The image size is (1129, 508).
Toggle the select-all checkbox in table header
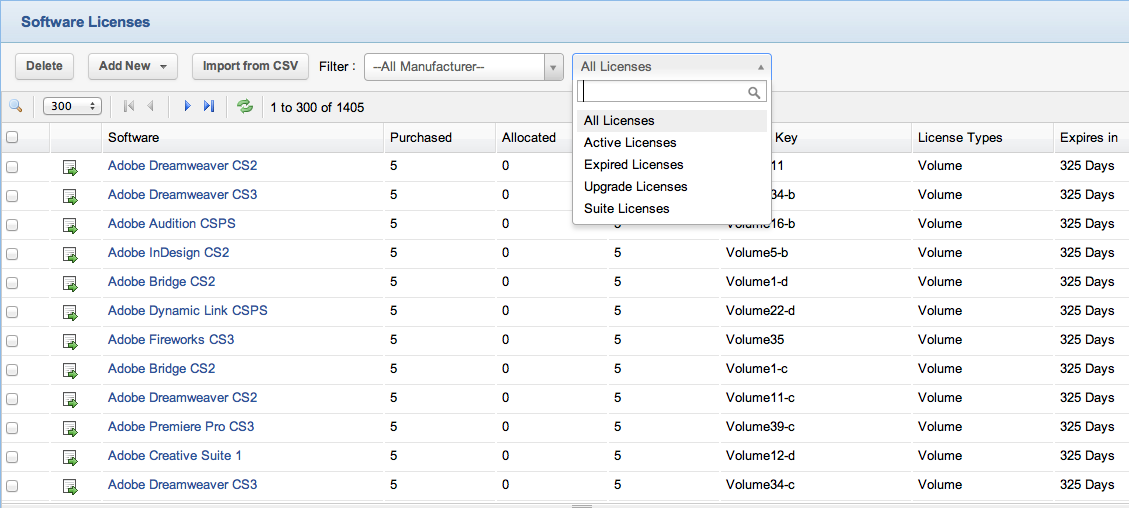click(12, 138)
